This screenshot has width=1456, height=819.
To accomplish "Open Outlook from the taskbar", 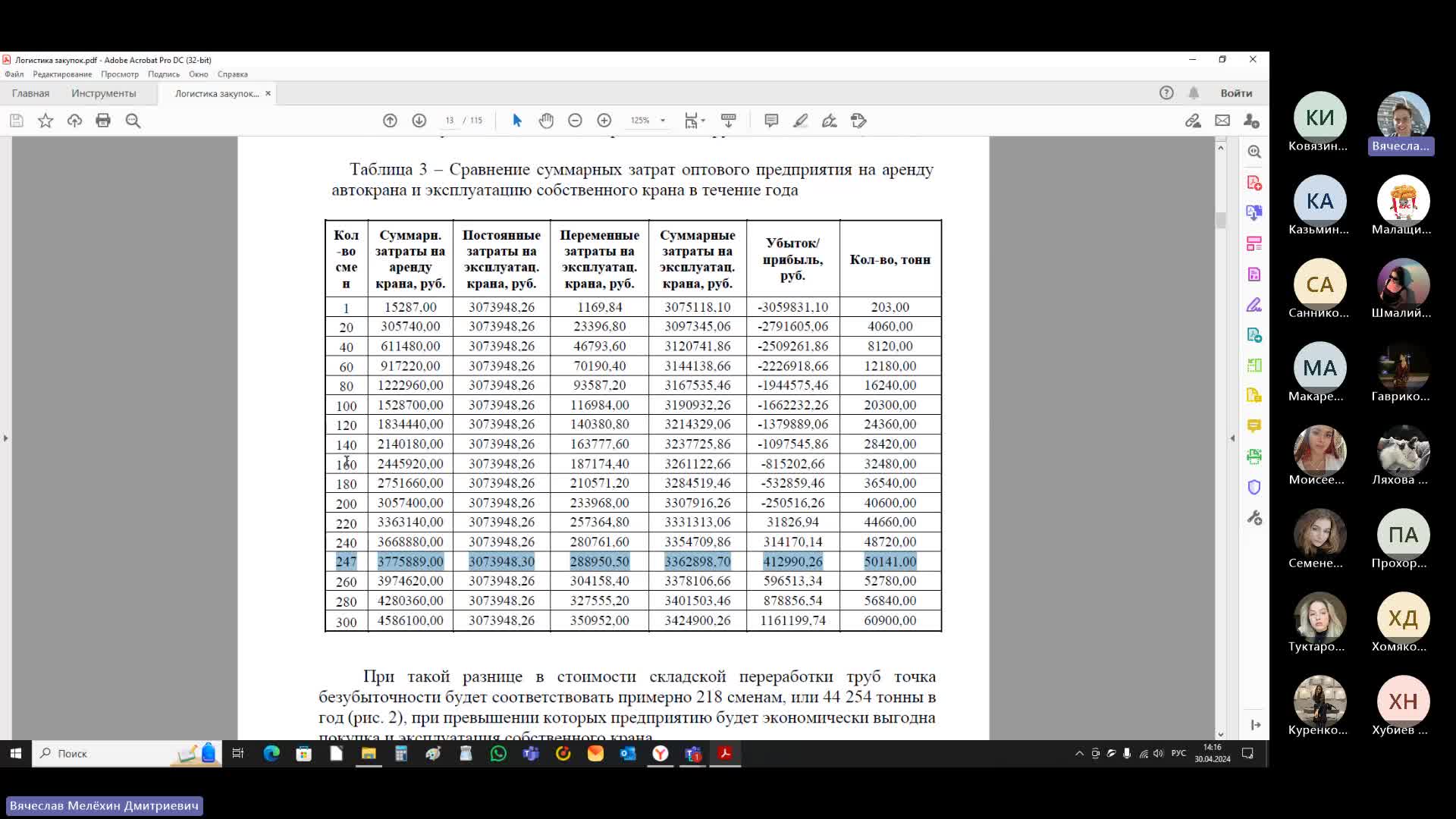I will tap(628, 754).
